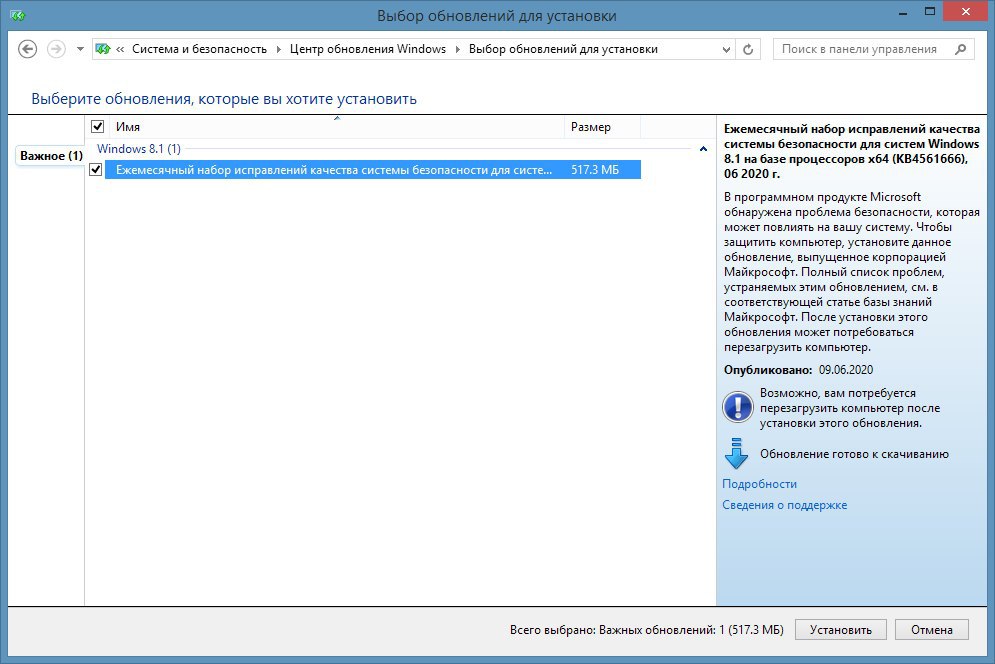Click the "Всего выбрано" summary text
This screenshot has height=664, width=995.
point(647,630)
